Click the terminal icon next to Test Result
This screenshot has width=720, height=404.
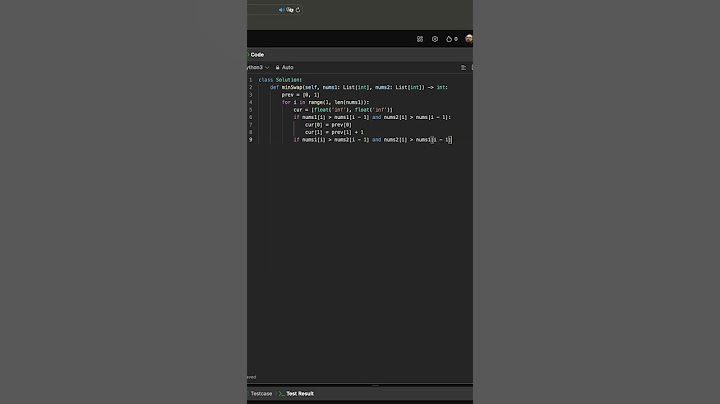pos(281,394)
